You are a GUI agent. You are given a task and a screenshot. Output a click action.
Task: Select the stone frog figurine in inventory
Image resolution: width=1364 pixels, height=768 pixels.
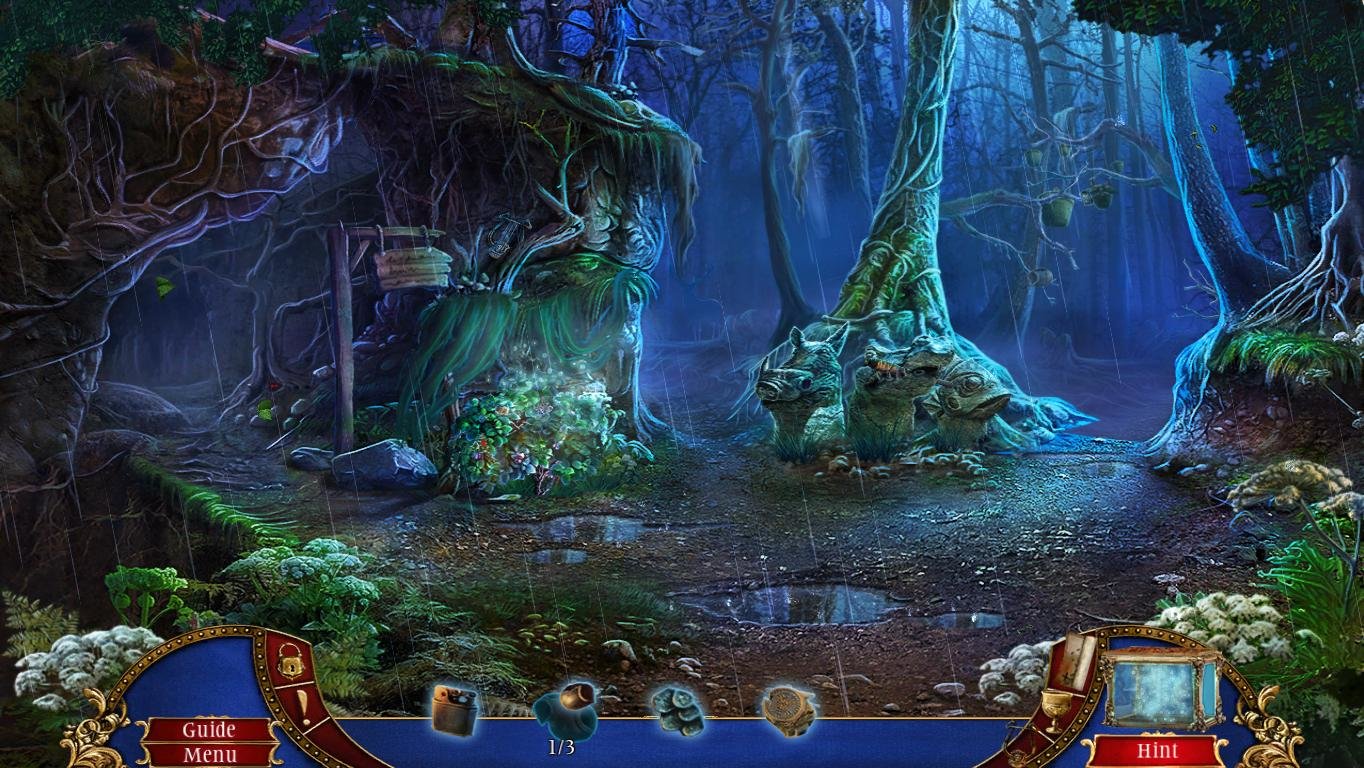coord(679,711)
